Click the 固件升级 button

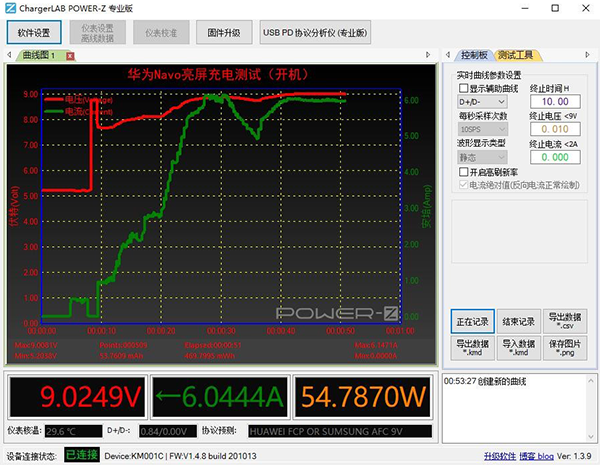[x=222, y=32]
